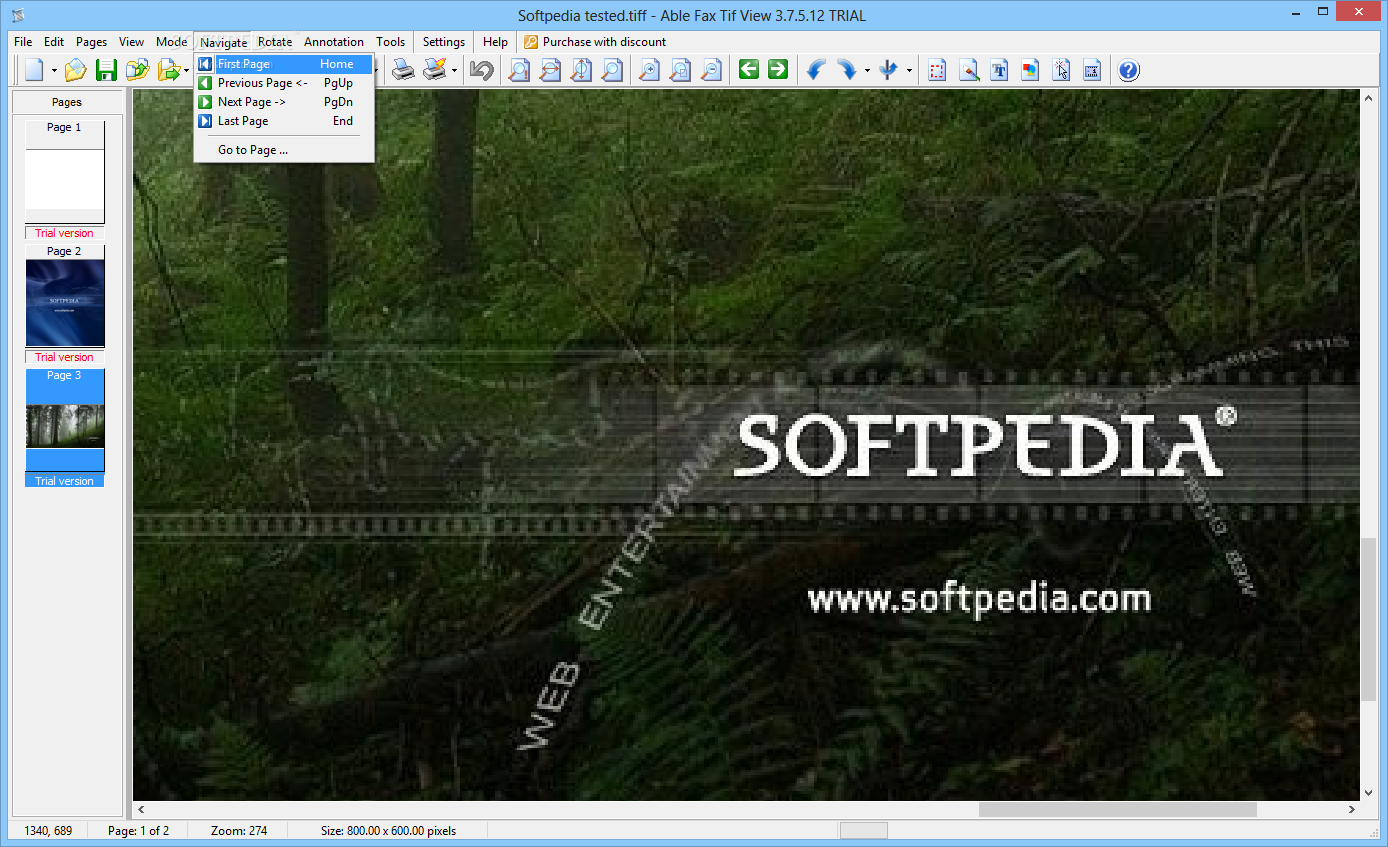Click the first magnifier page zoom icon

(x=519, y=70)
